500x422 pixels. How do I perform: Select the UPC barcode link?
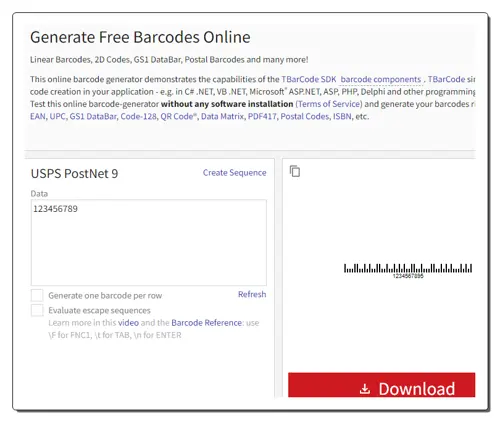tap(57, 116)
